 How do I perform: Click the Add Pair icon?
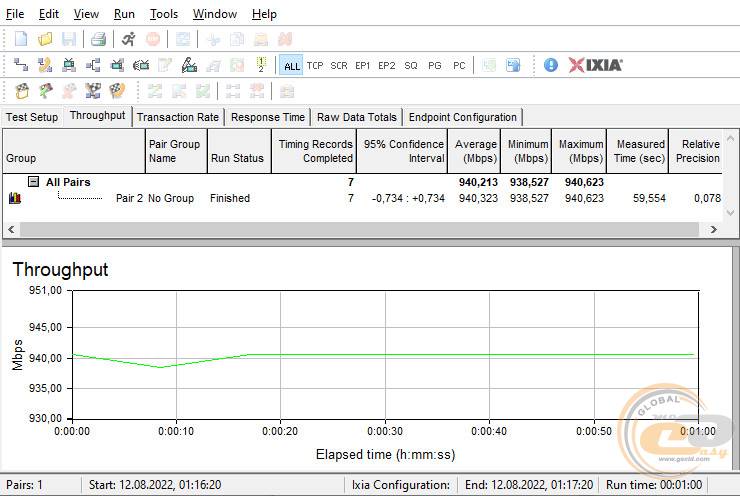(x=21, y=65)
